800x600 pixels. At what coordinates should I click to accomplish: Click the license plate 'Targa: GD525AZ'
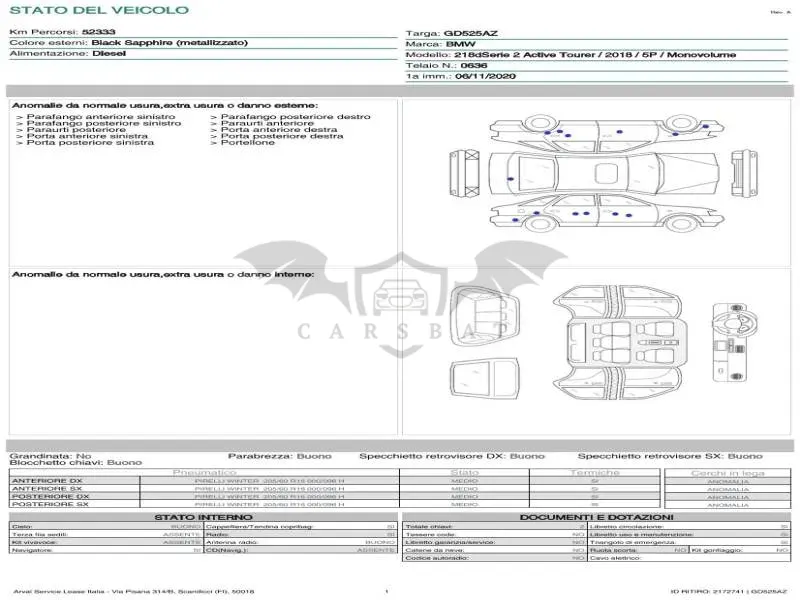[x=451, y=34]
